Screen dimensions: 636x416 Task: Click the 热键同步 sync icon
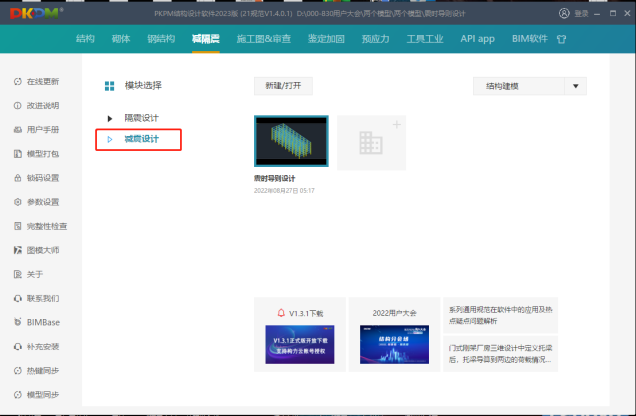[x=17, y=370]
